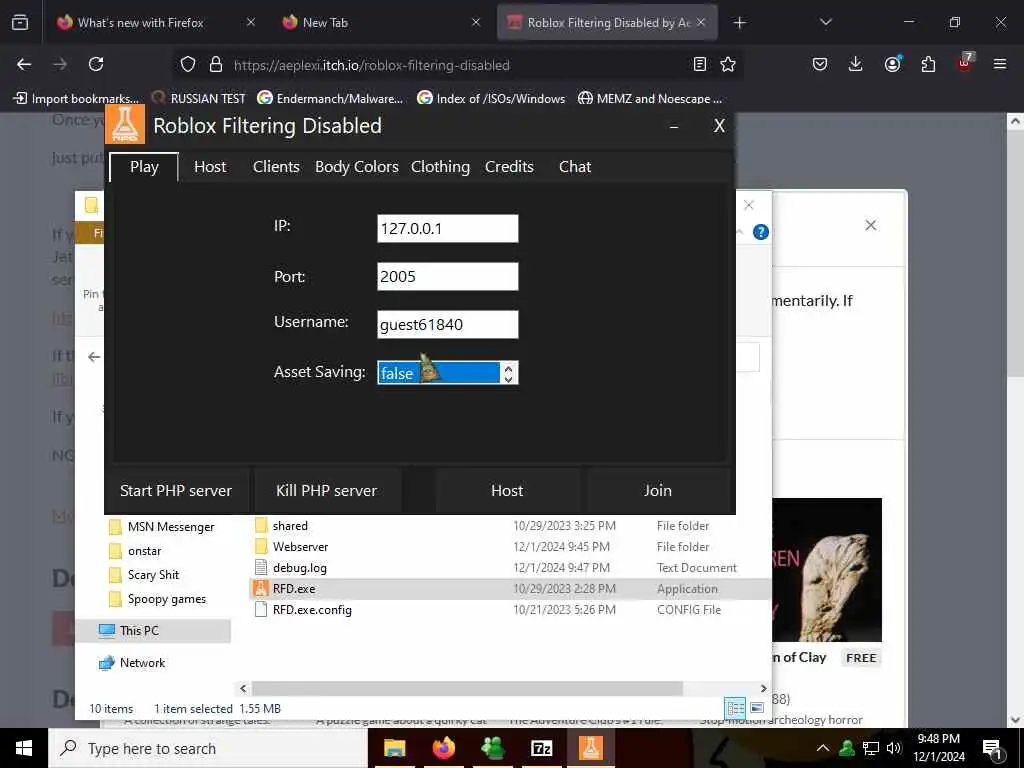This screenshot has height=768, width=1024.
Task: Click the Join button
Action: click(x=658, y=490)
